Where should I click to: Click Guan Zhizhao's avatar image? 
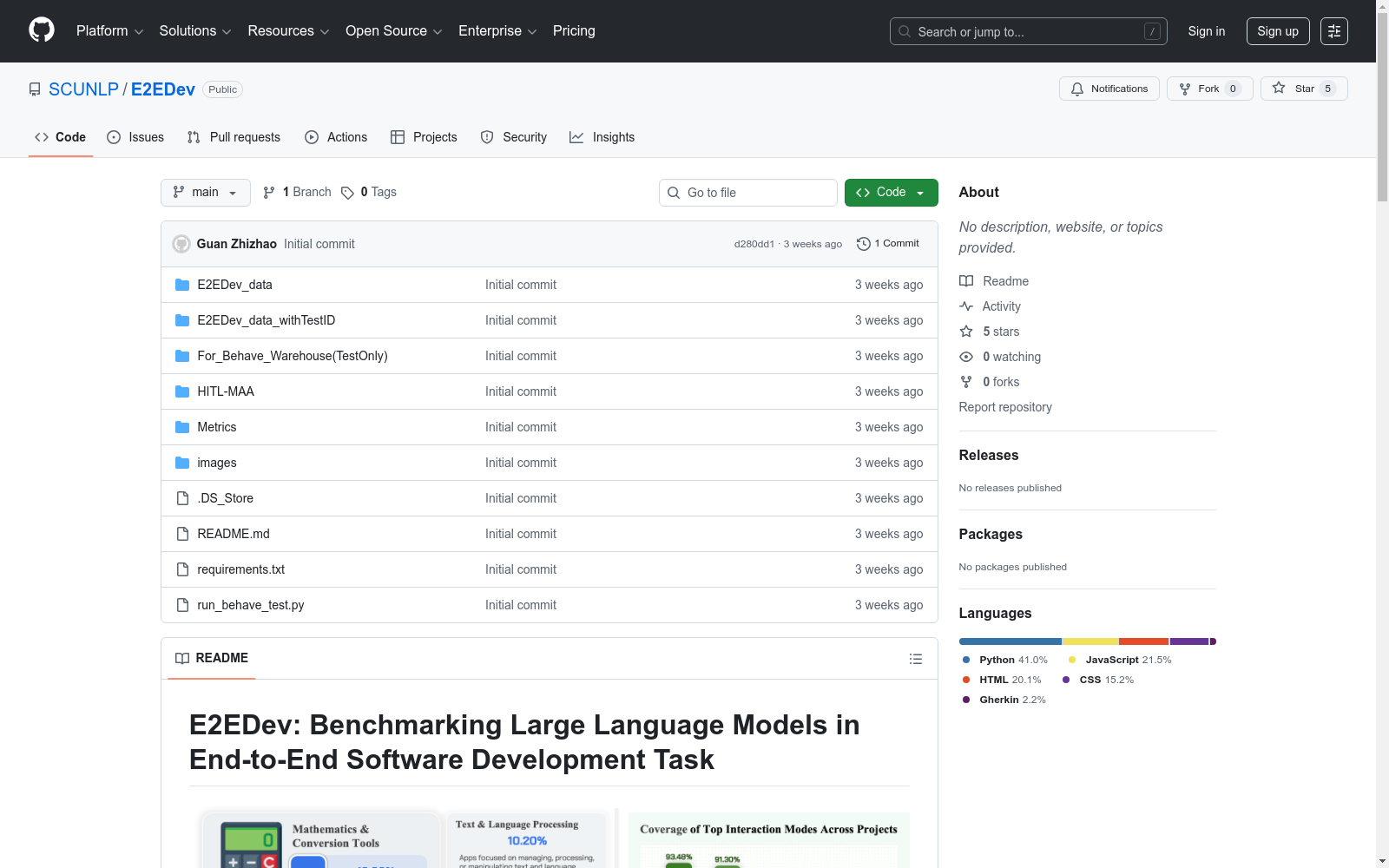click(x=181, y=244)
